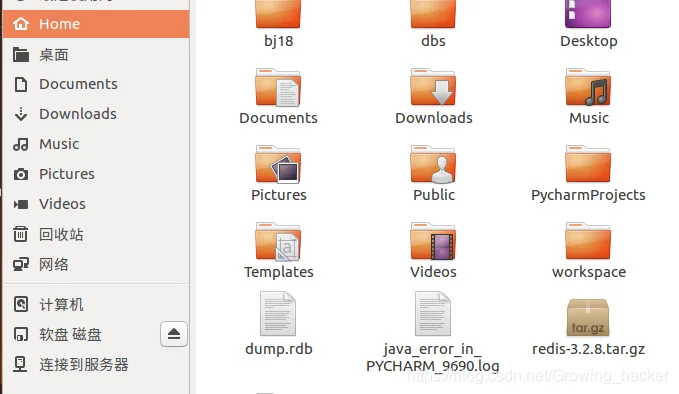
Task: Select Documents in the sidebar
Action: pyautogui.click(x=96, y=84)
